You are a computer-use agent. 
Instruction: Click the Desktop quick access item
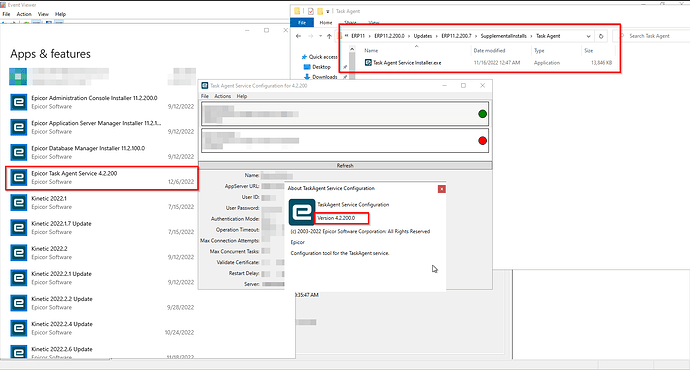(321, 67)
